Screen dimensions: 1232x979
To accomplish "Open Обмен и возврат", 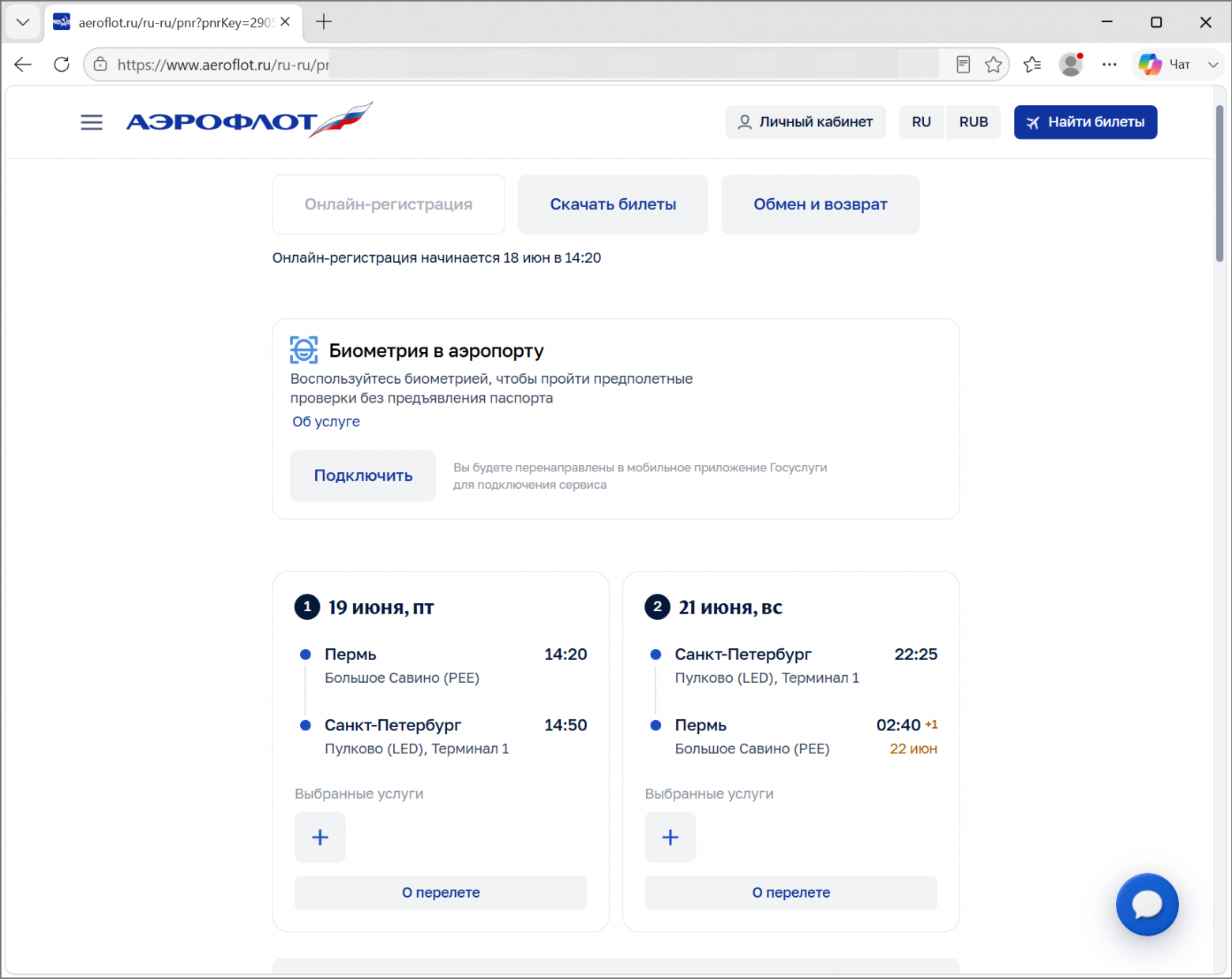I will (x=820, y=204).
